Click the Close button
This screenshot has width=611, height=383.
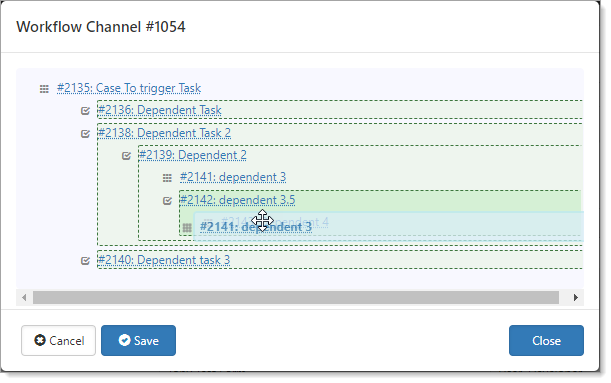(x=546, y=341)
